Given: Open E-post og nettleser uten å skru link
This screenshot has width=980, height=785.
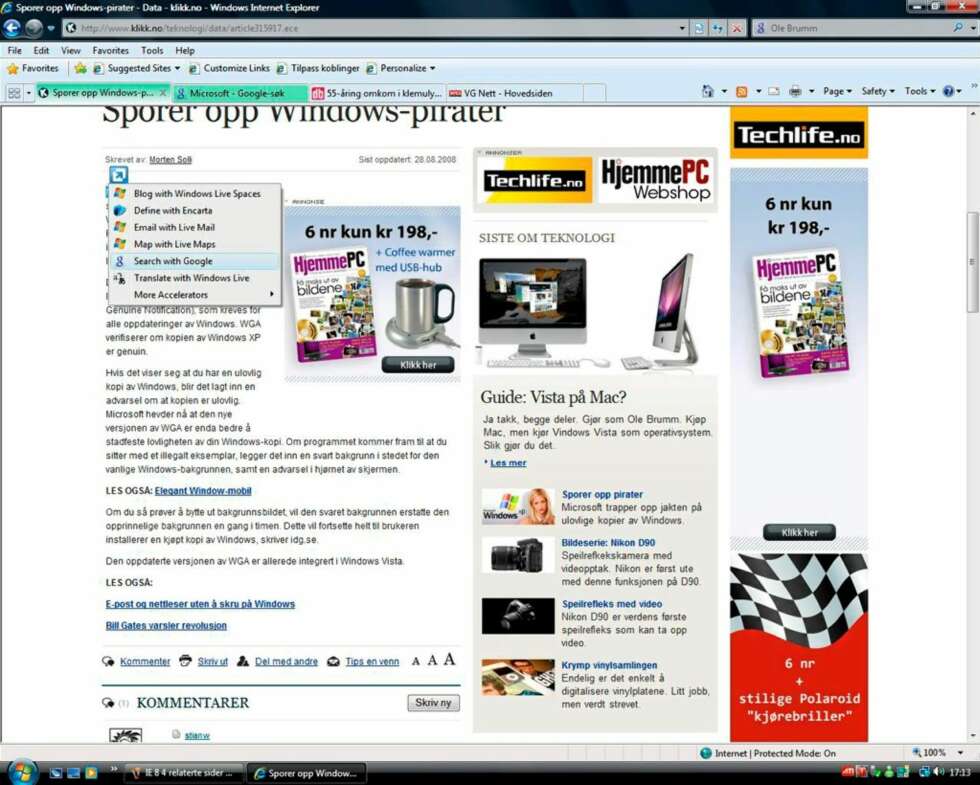Looking at the screenshot, I should click(200, 604).
